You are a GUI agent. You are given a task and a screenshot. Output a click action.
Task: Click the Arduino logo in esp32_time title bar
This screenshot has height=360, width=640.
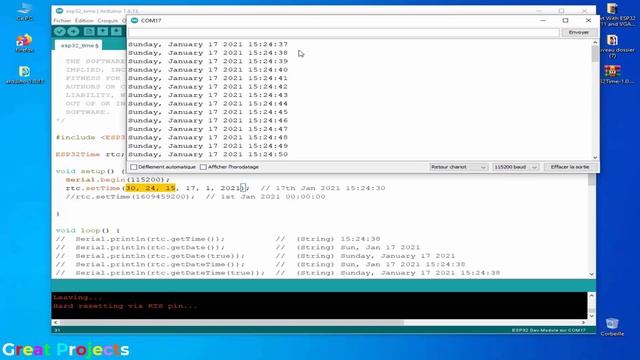(60, 11)
